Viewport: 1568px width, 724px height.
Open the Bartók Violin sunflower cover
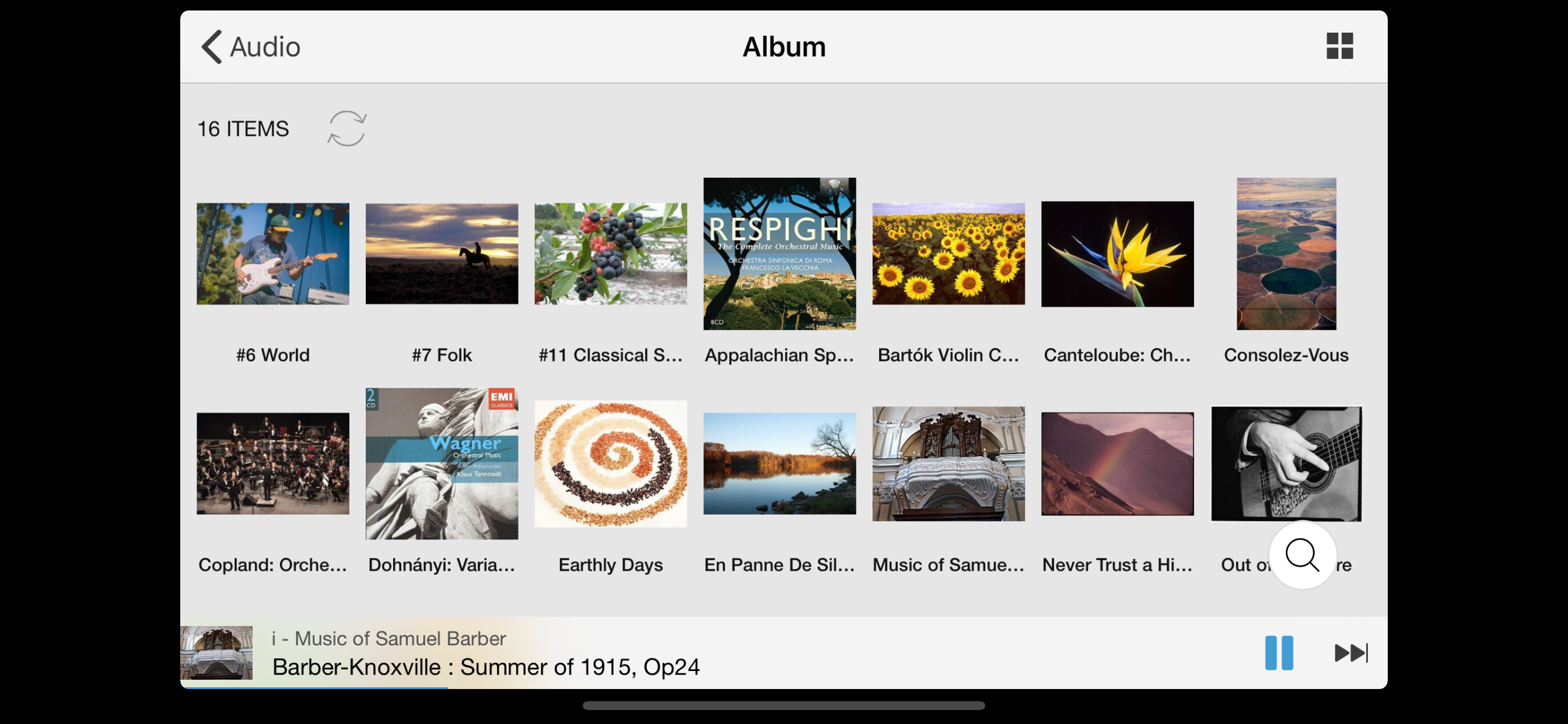[x=949, y=254]
